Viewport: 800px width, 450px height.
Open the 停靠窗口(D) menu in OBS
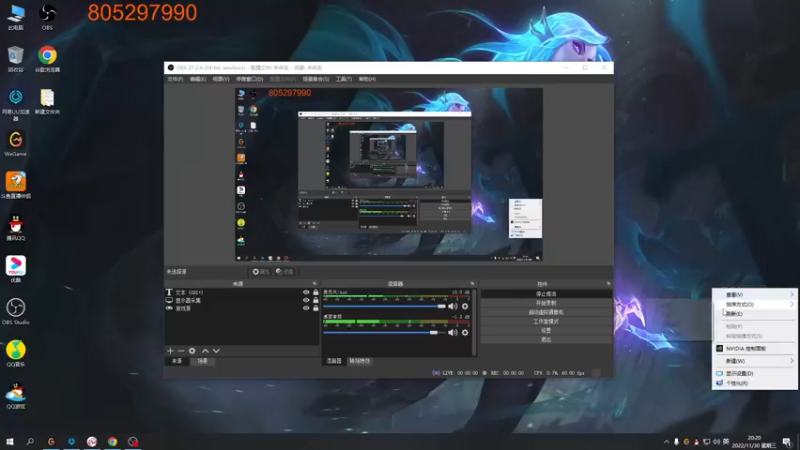pyautogui.click(x=249, y=79)
